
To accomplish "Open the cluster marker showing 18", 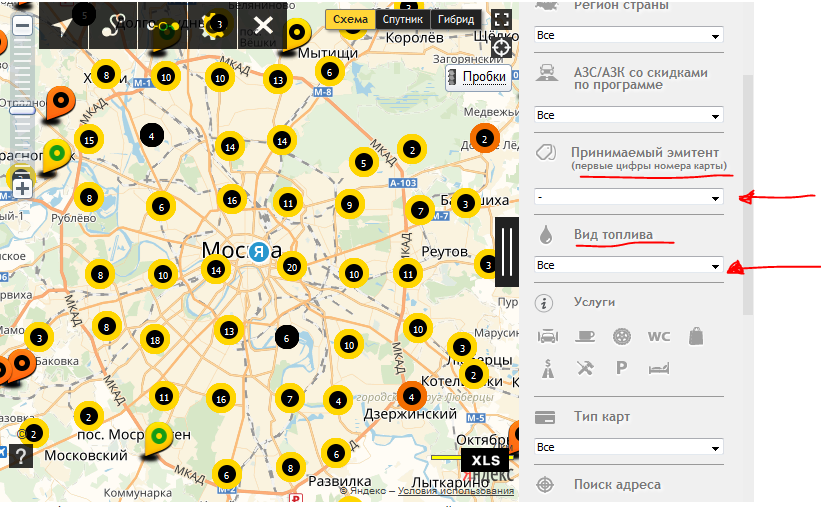I will [x=155, y=340].
